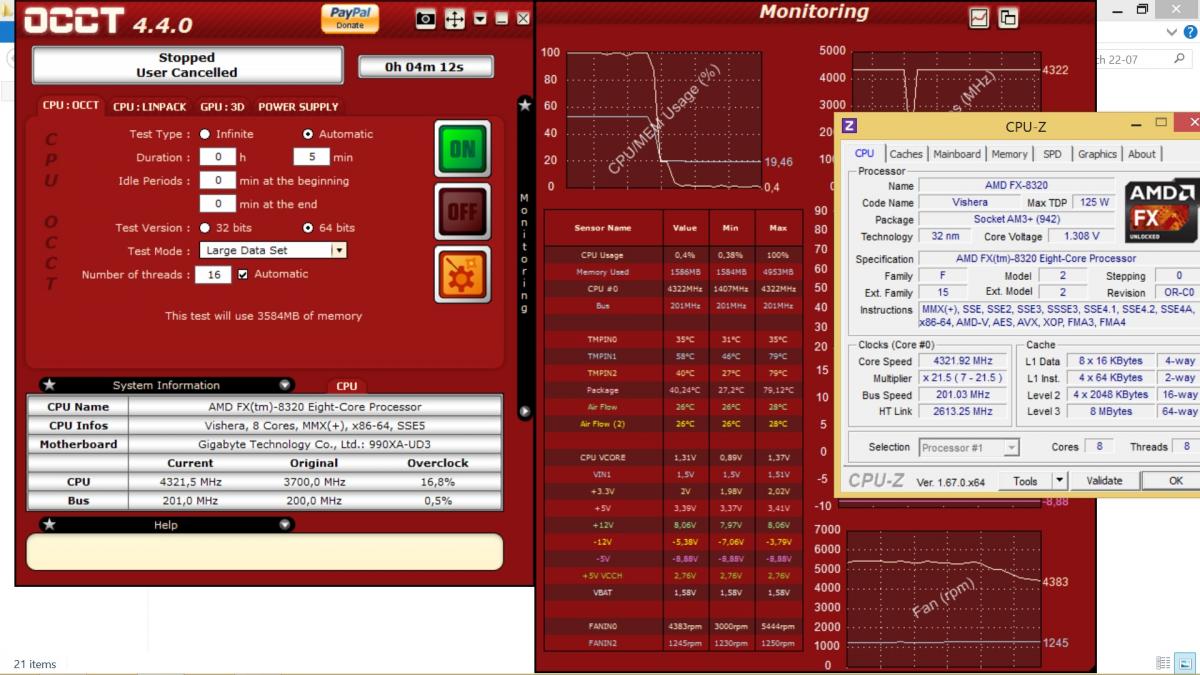
Task: Click the CPU/MEM Usage graph
Action: [663, 118]
